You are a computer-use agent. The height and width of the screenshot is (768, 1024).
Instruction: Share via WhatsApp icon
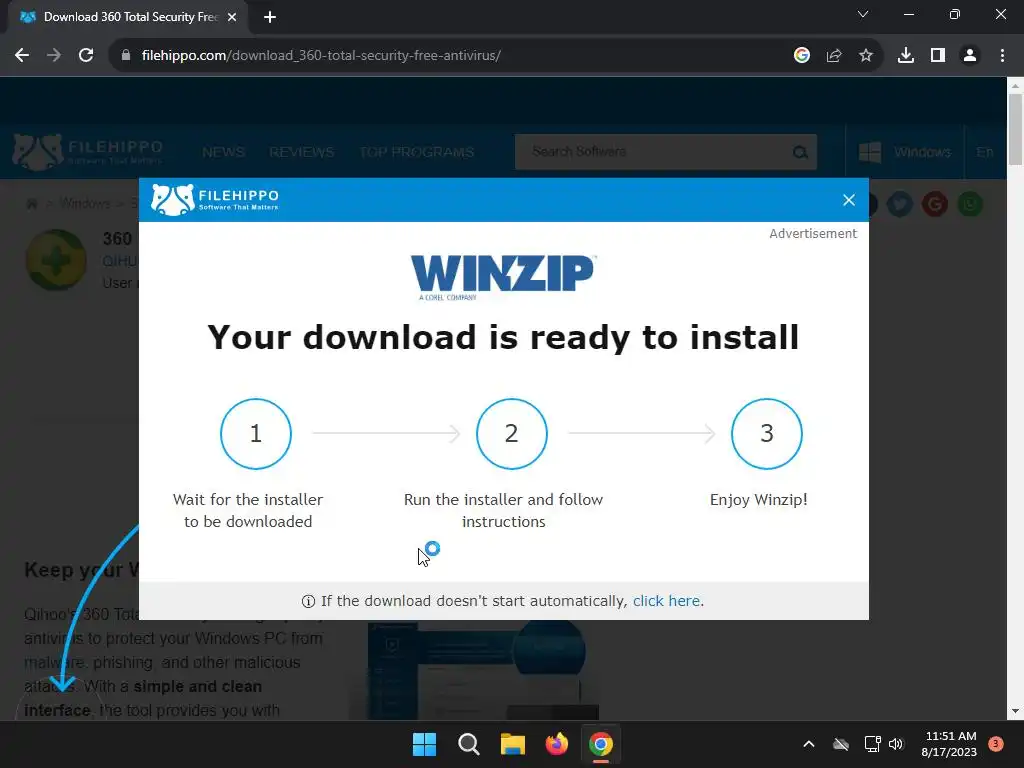point(970,204)
